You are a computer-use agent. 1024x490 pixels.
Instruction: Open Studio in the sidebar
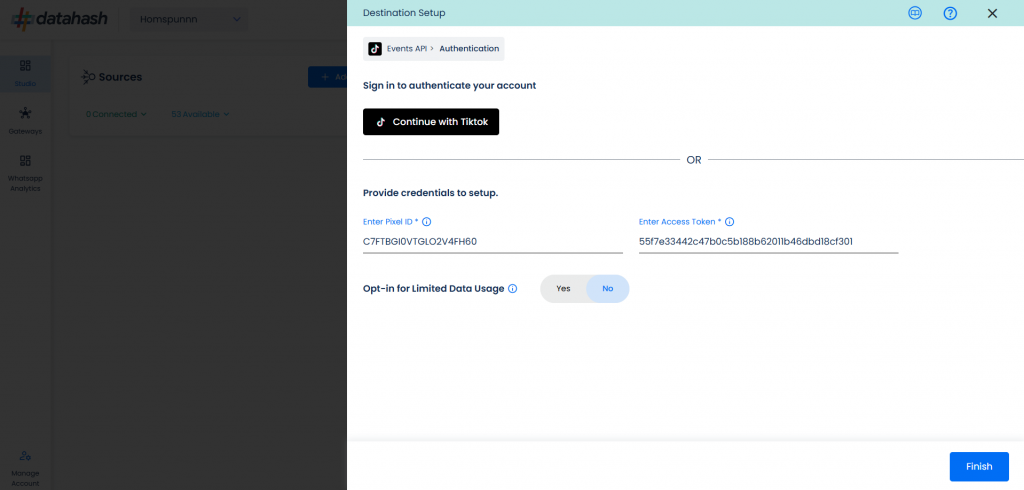tap(25, 73)
